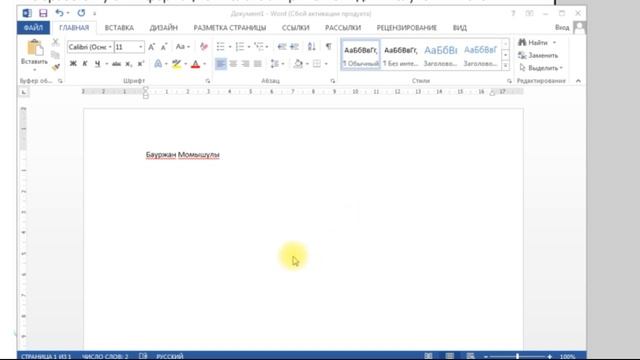Toggle underline Ч formatting
Viewport: 640px width, 360px height.
(x=97, y=64)
